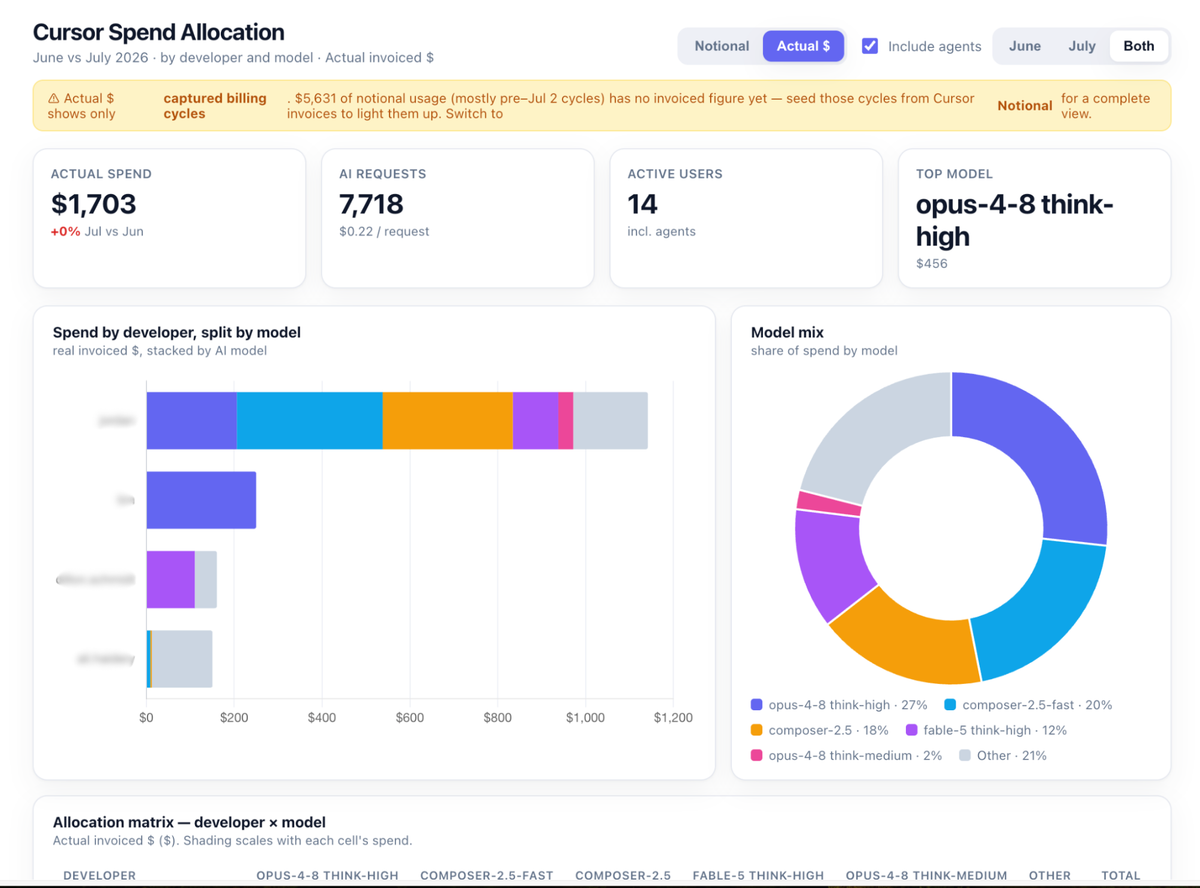
Task: Show July period only
Action: (1082, 46)
